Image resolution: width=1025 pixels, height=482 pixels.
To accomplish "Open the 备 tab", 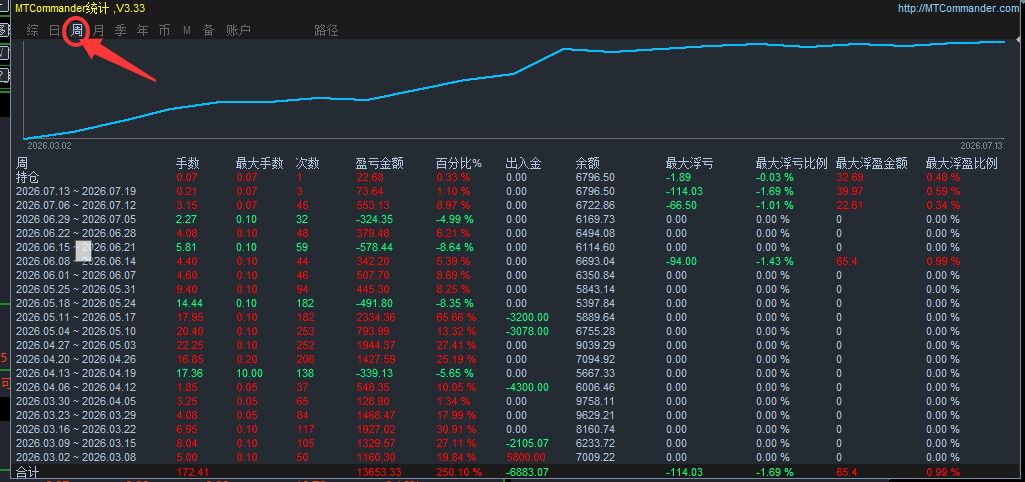I will 209,31.
